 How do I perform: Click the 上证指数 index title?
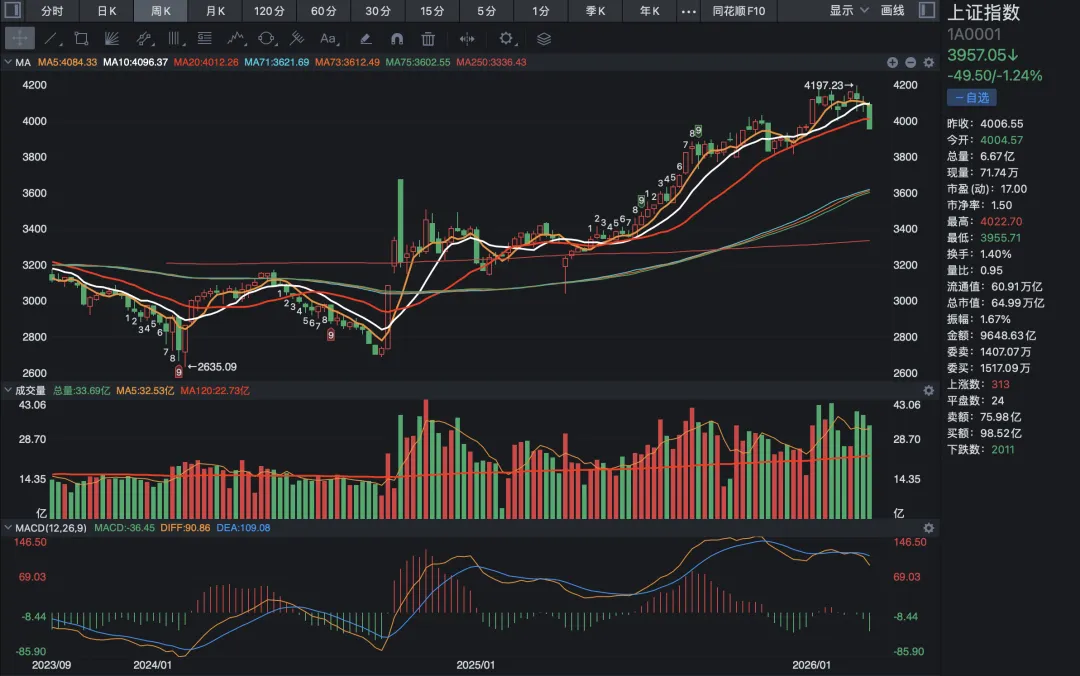[984, 12]
